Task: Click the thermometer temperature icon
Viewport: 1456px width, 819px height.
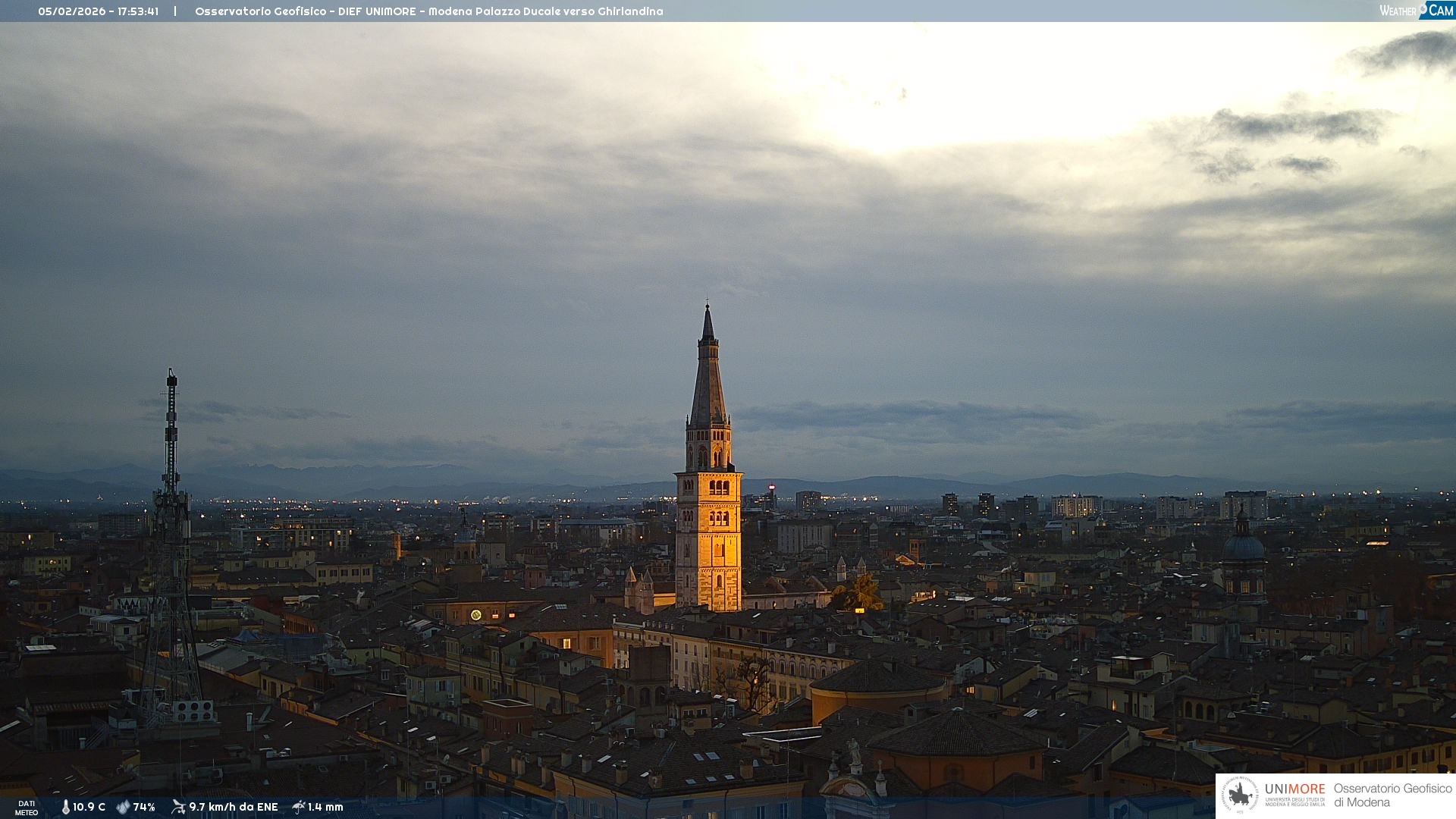Action: 65,807
